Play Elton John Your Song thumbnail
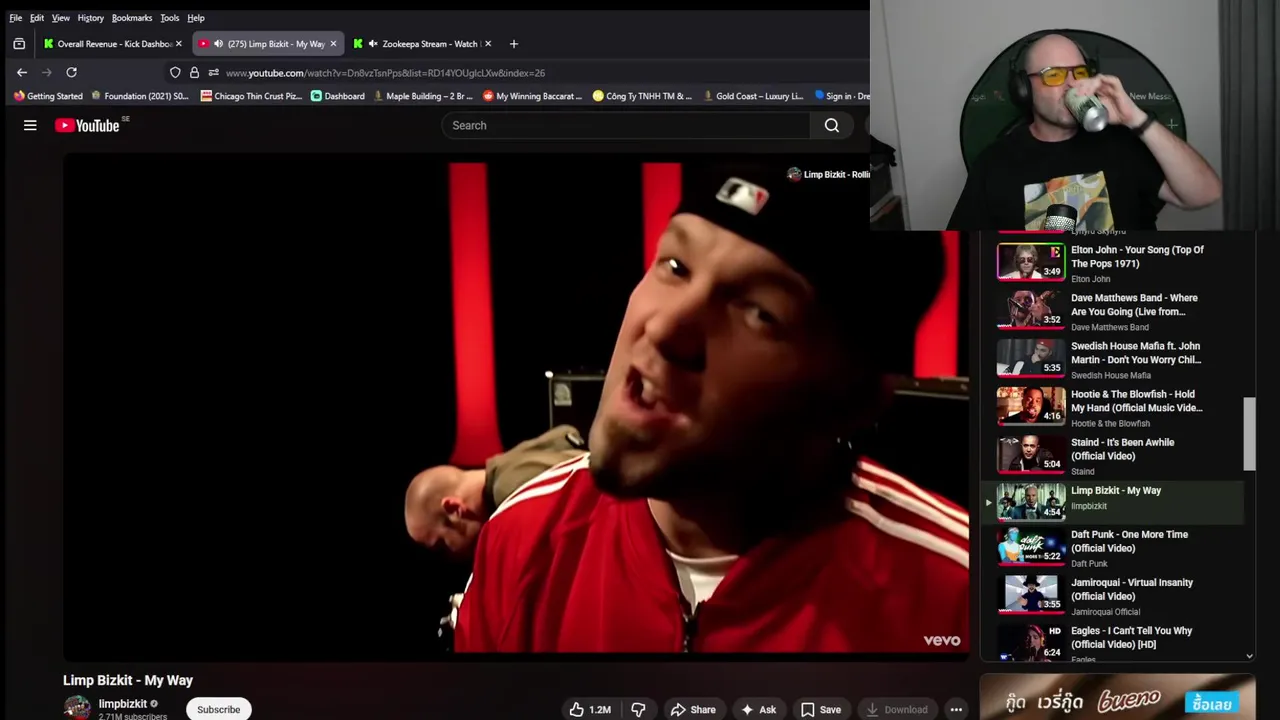Image resolution: width=1280 pixels, height=720 pixels. [1031, 262]
